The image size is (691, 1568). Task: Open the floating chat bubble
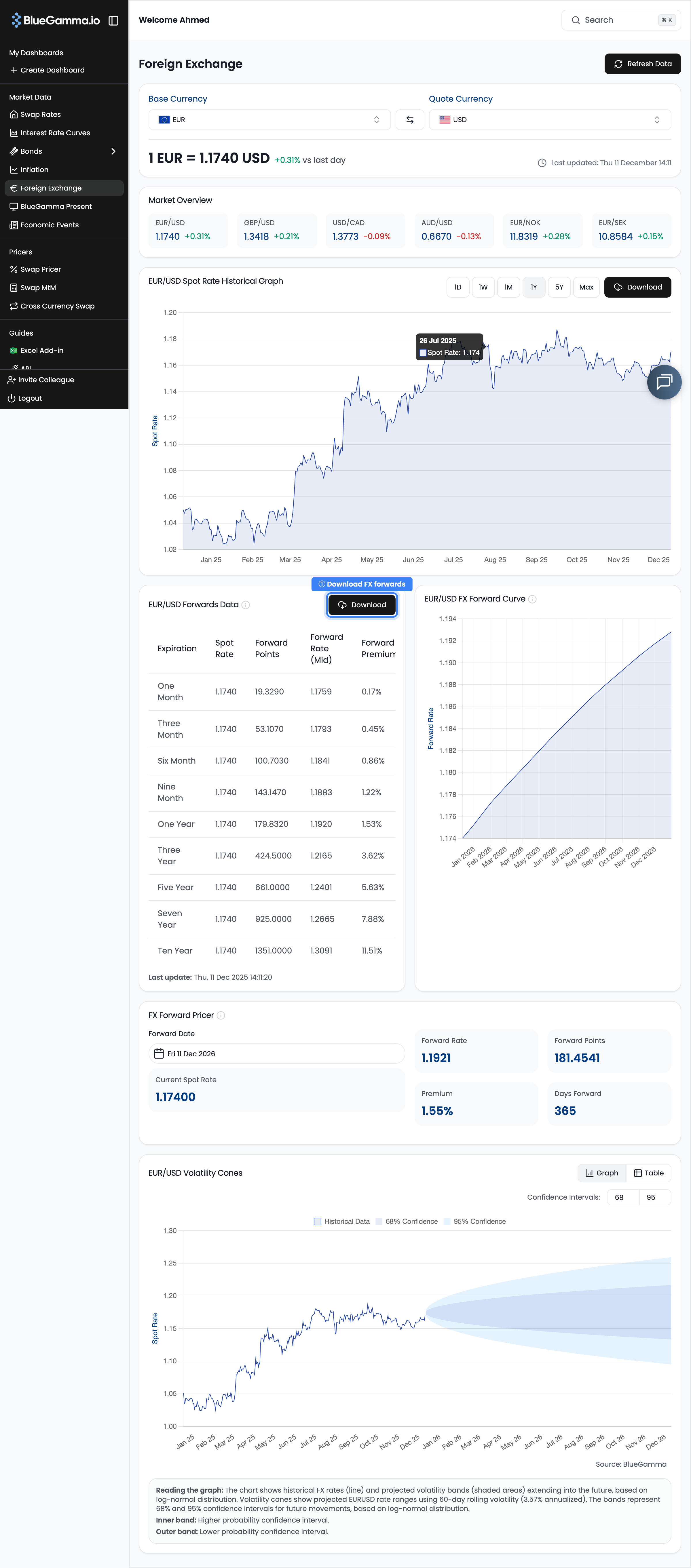click(x=664, y=382)
